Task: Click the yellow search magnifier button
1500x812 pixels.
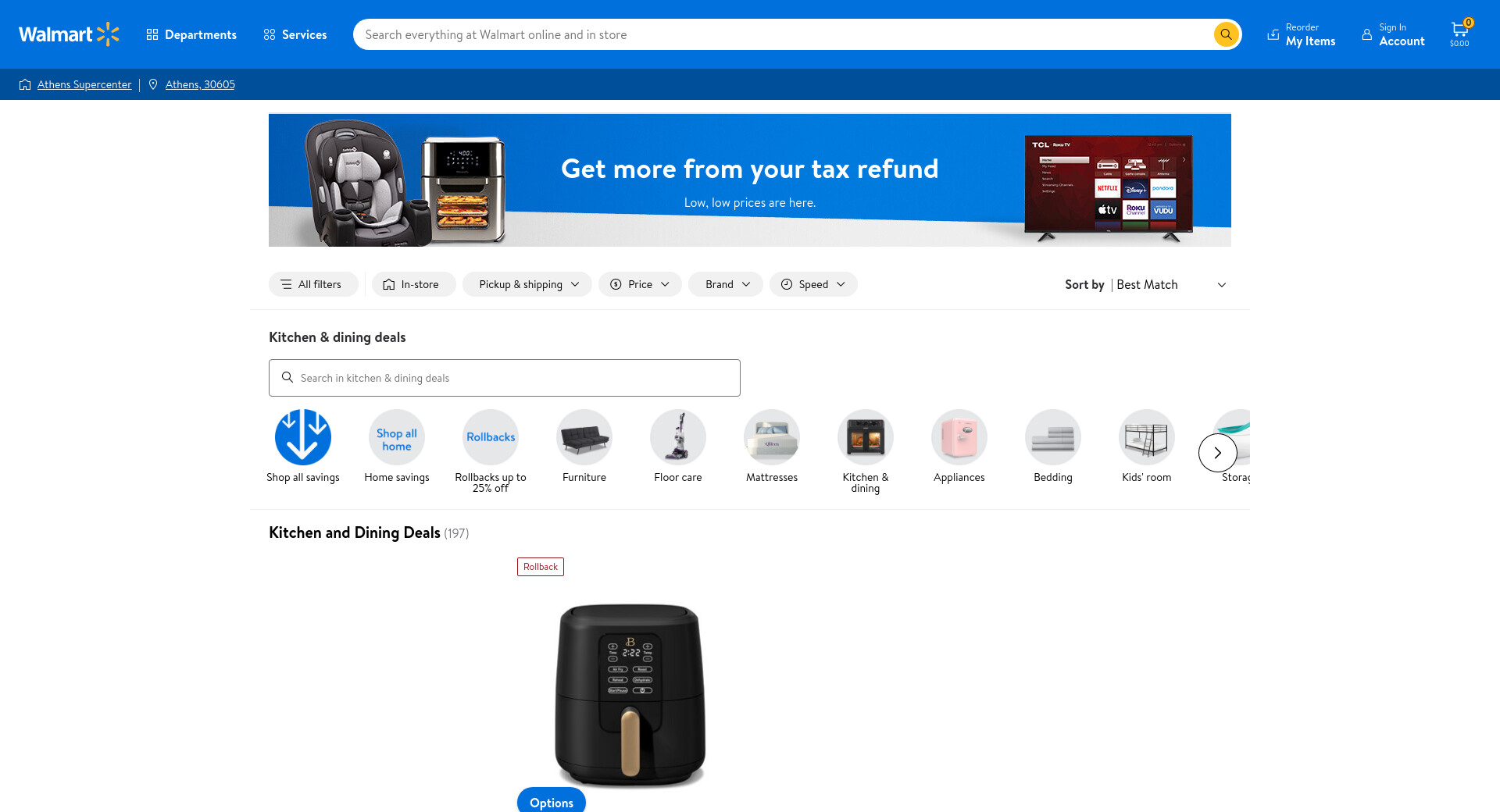Action: coord(1226,34)
